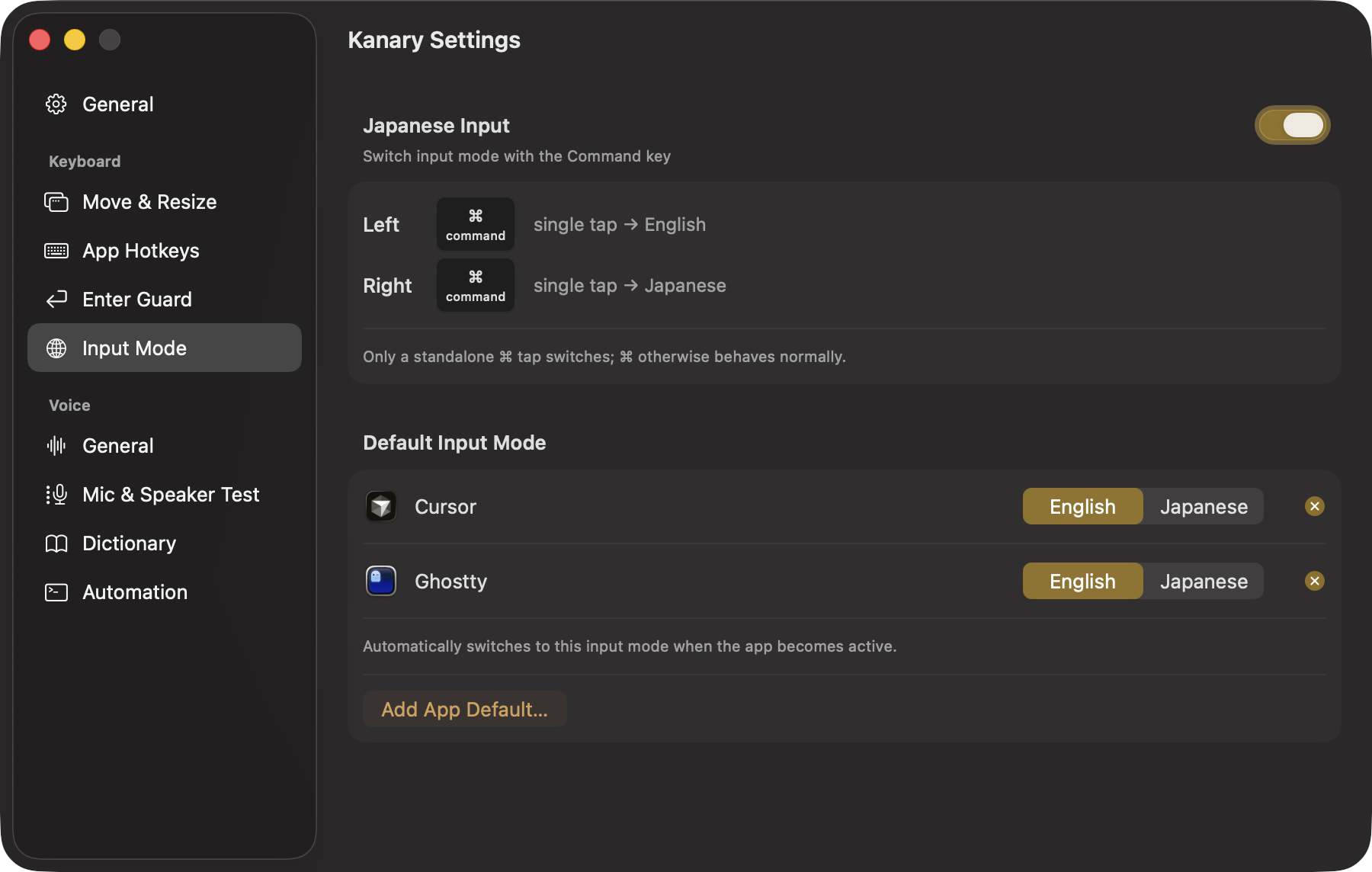Open General settings gear icon
This screenshot has height=872, width=1372.
coord(56,104)
